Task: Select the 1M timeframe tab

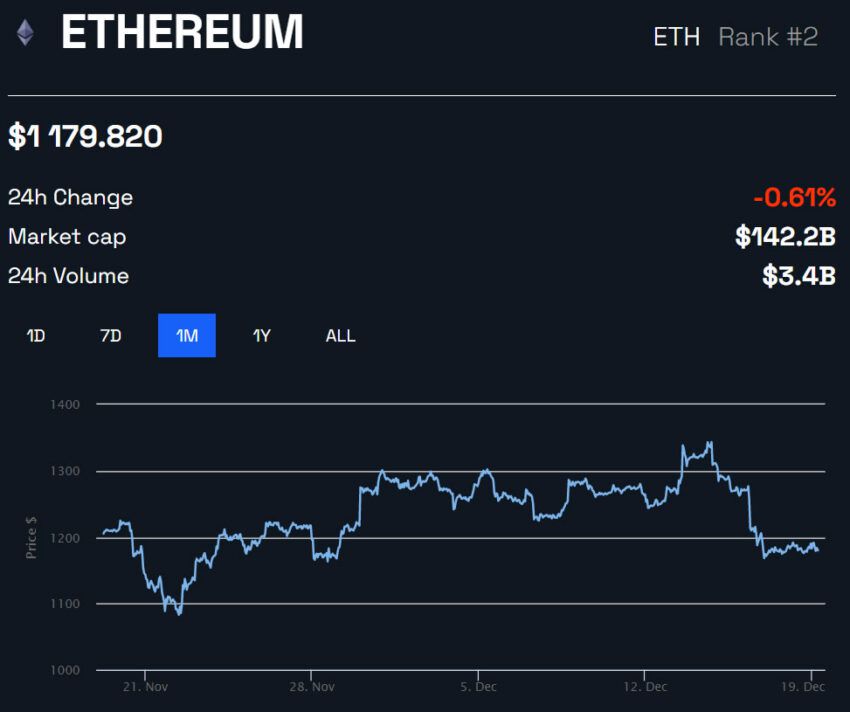Action: (186, 336)
